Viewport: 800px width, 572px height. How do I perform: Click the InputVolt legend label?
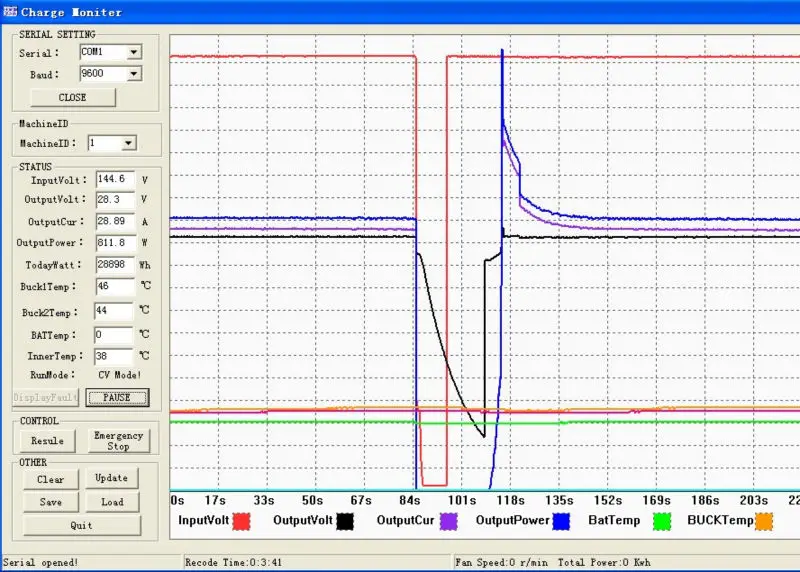coord(204,520)
